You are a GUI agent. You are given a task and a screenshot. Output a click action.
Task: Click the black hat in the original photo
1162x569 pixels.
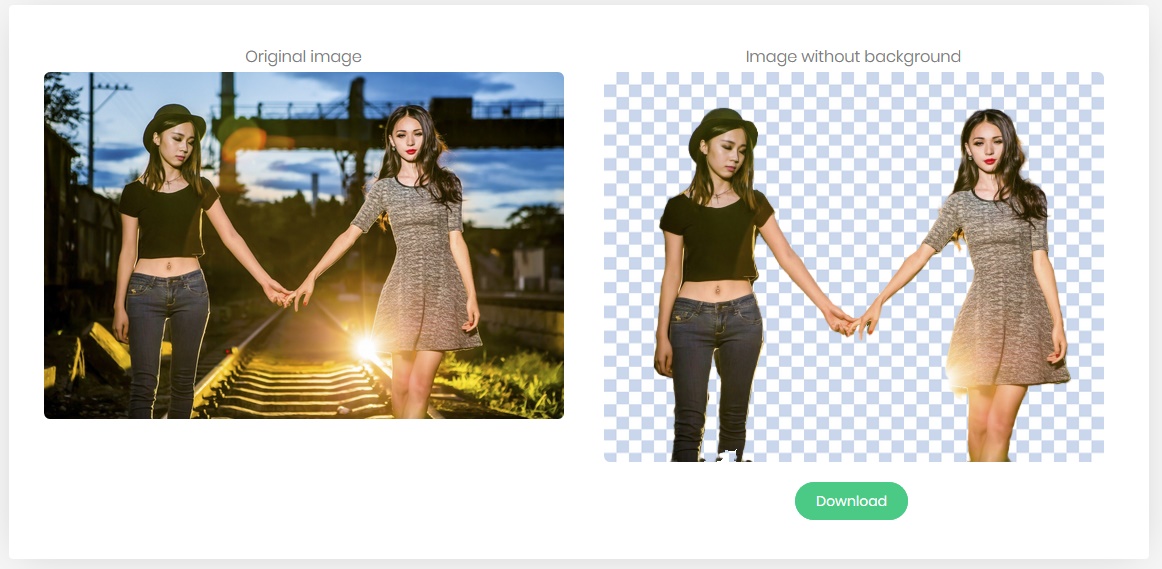pos(173,122)
